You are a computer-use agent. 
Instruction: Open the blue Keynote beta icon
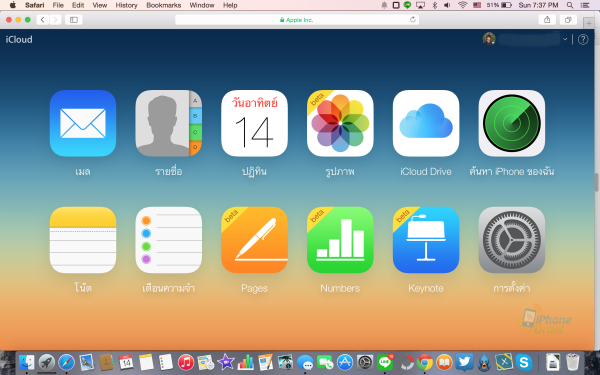coord(426,240)
